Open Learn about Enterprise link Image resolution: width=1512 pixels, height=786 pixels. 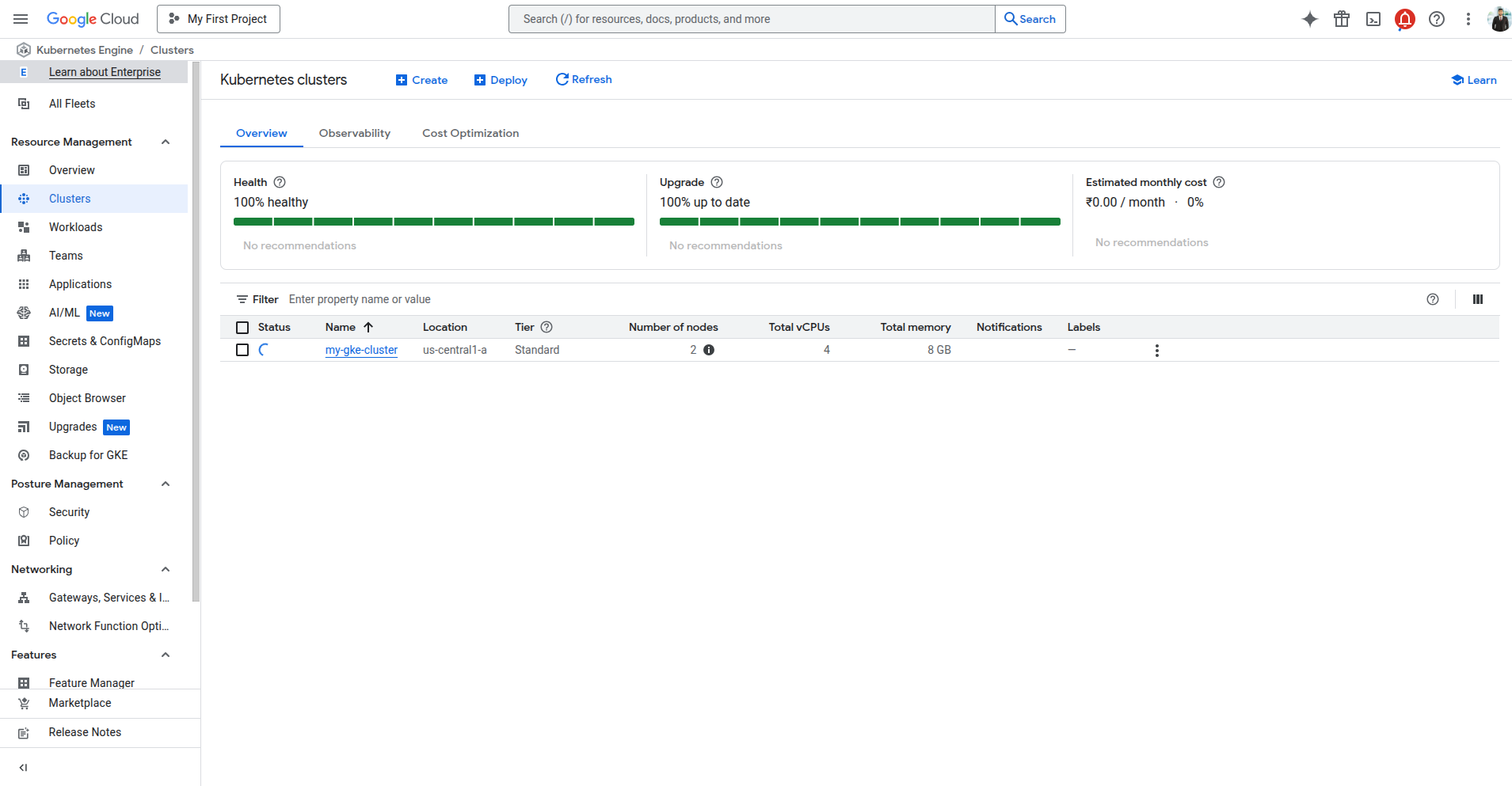click(105, 72)
